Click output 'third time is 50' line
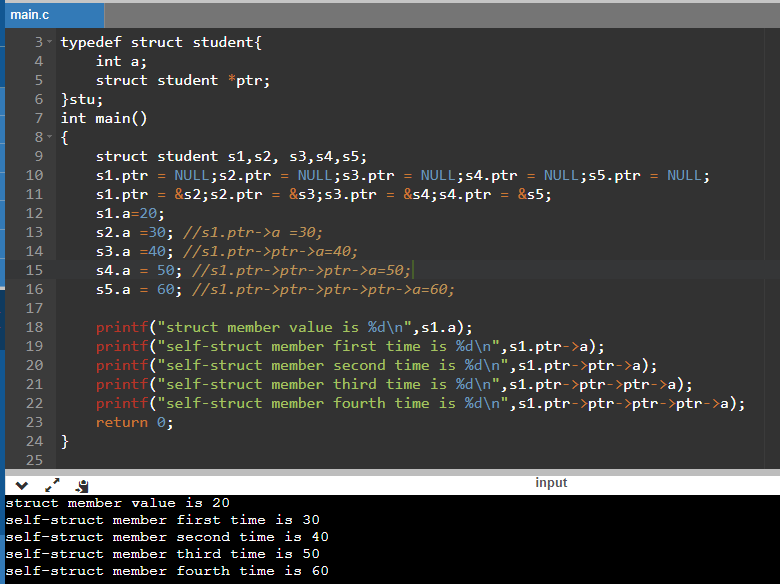780x584 pixels. tap(163, 554)
